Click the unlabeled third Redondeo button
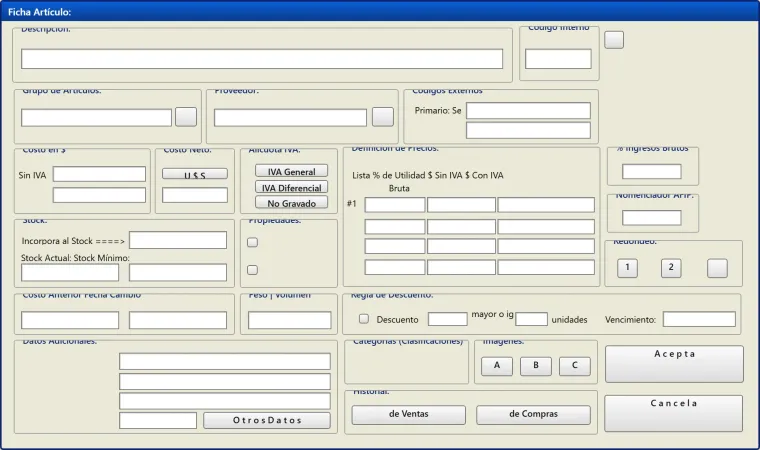Viewport: 760px width, 450px height. 717,268
